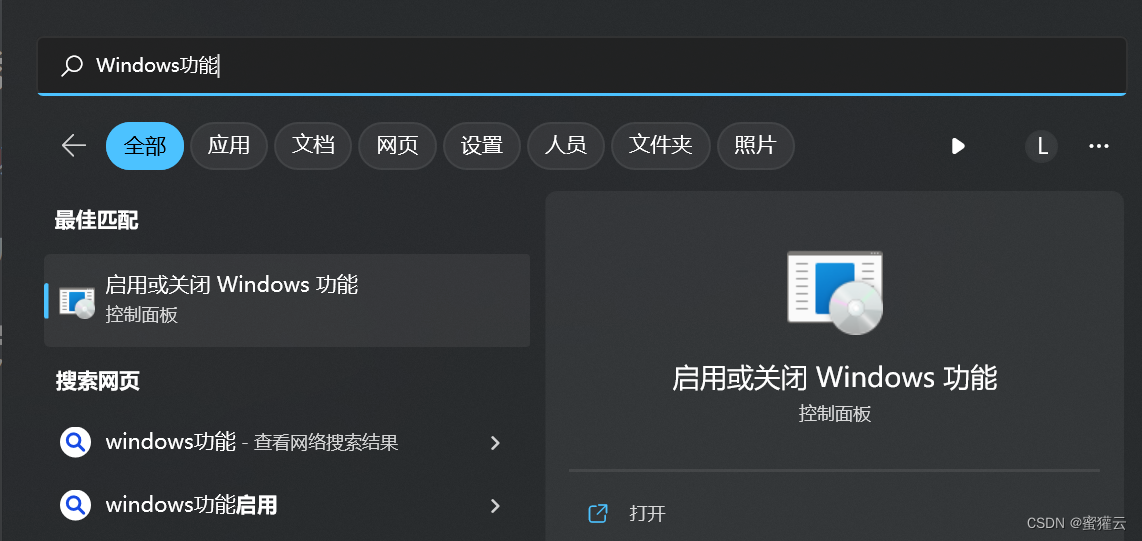This screenshot has height=541, width=1142.
Task: Click 控制面板 subtitle under the best match
Action: click(x=141, y=315)
